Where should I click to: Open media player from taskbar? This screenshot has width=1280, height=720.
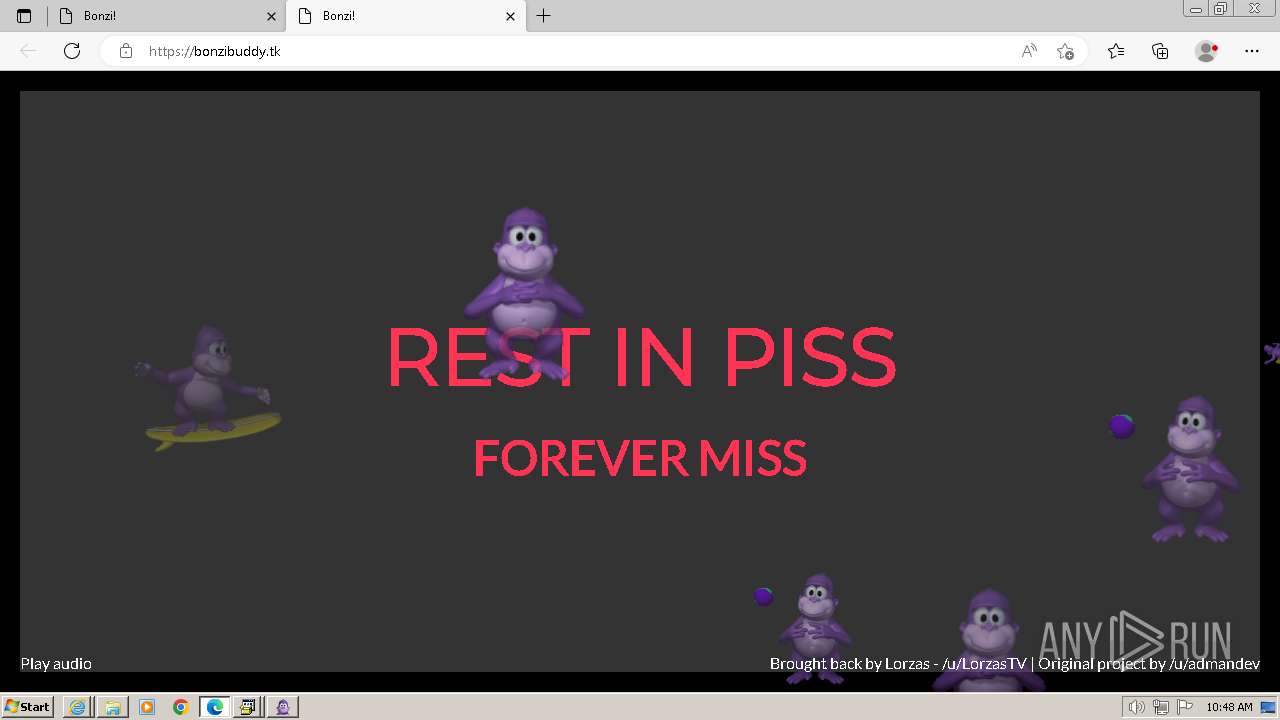click(147, 707)
